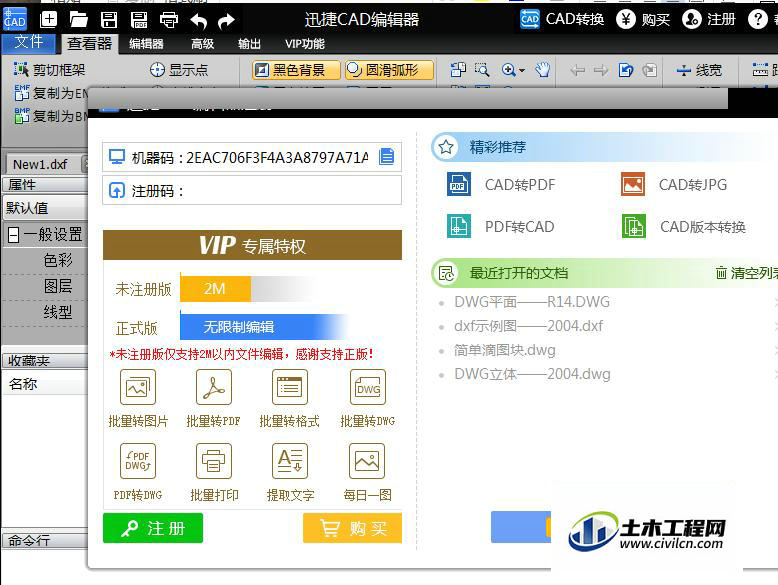Switch to the 输出 tab

[249, 44]
